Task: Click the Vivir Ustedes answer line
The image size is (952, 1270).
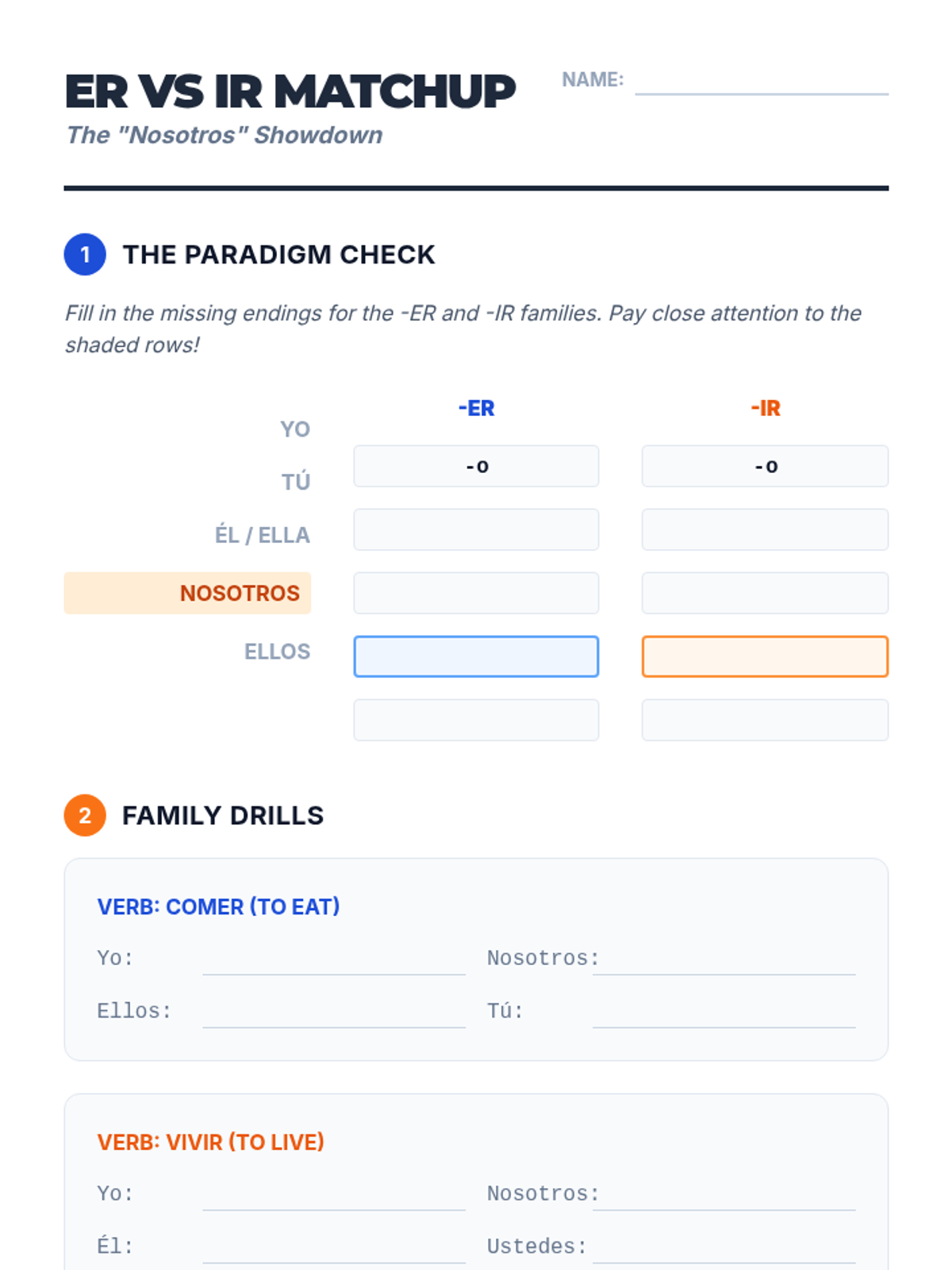Action: click(x=724, y=1250)
